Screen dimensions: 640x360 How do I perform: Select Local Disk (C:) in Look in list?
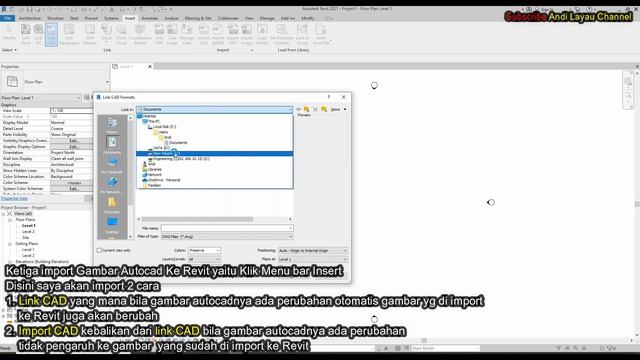pos(164,127)
